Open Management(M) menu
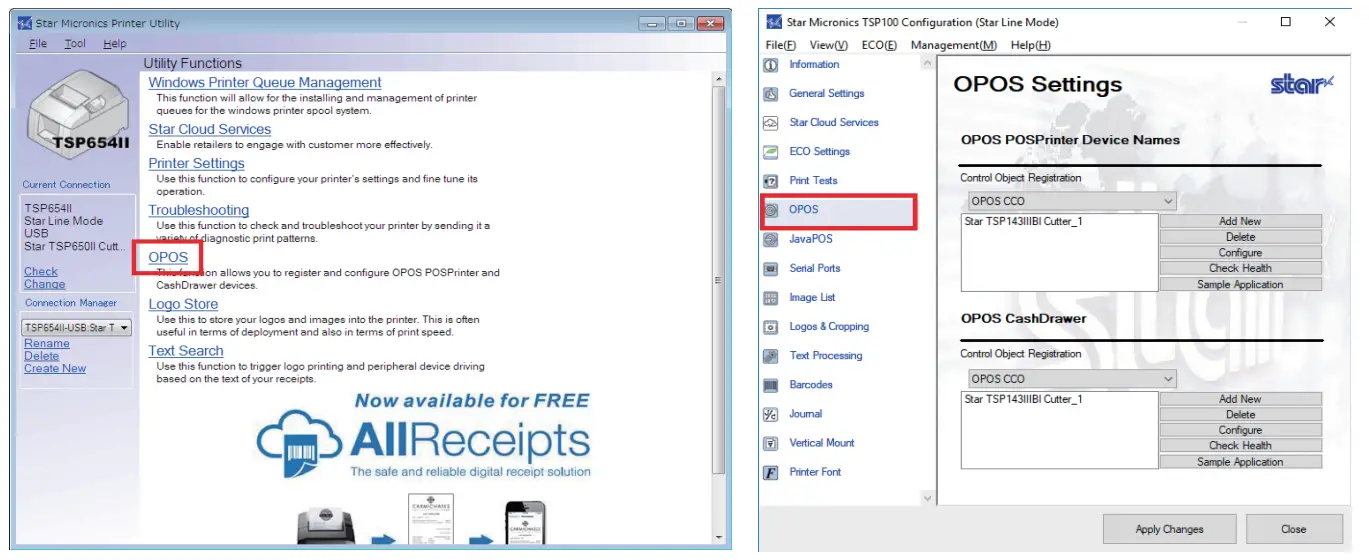 (x=954, y=45)
